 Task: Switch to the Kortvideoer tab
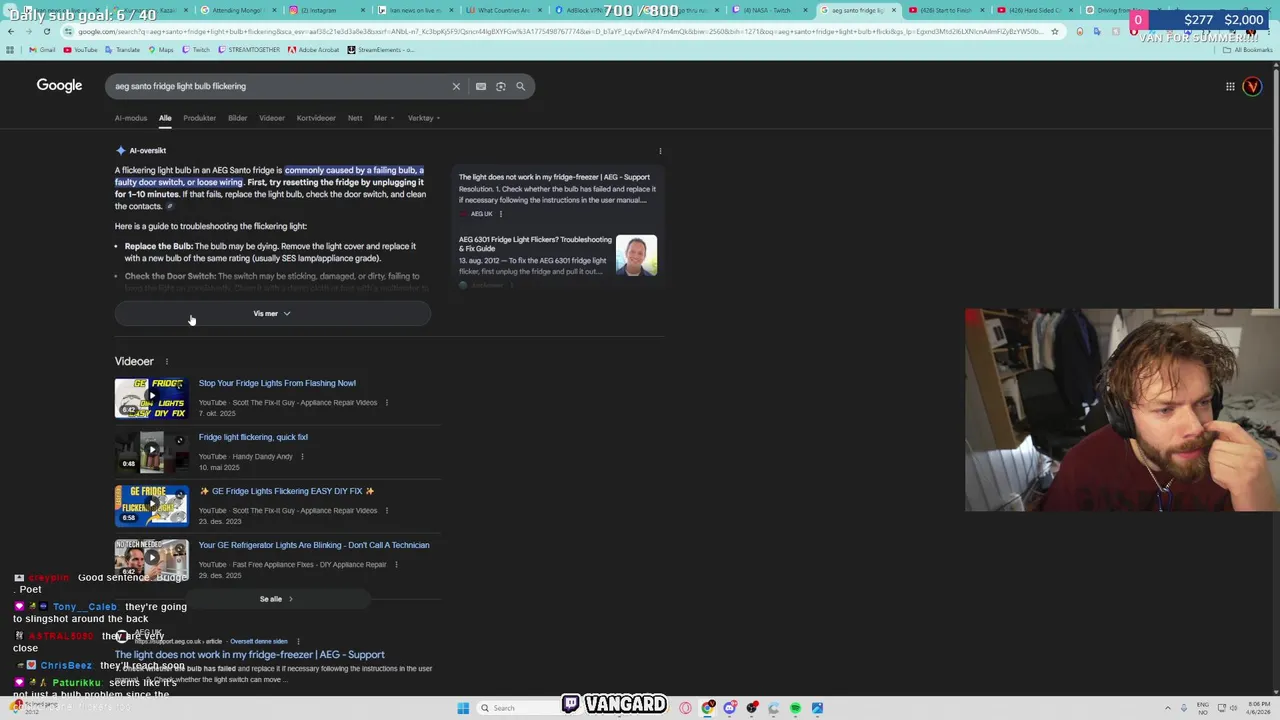[316, 118]
